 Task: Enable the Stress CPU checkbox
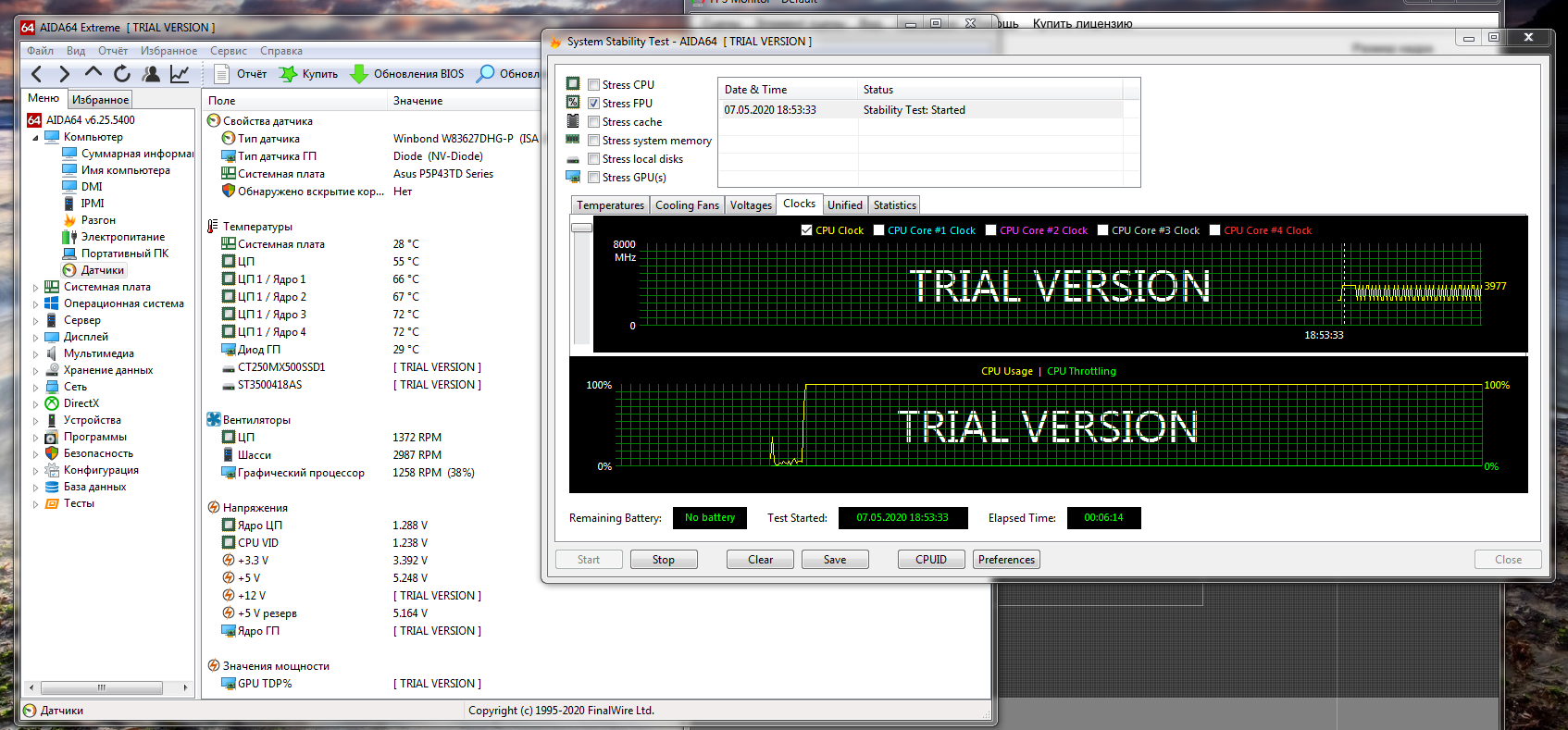[593, 85]
